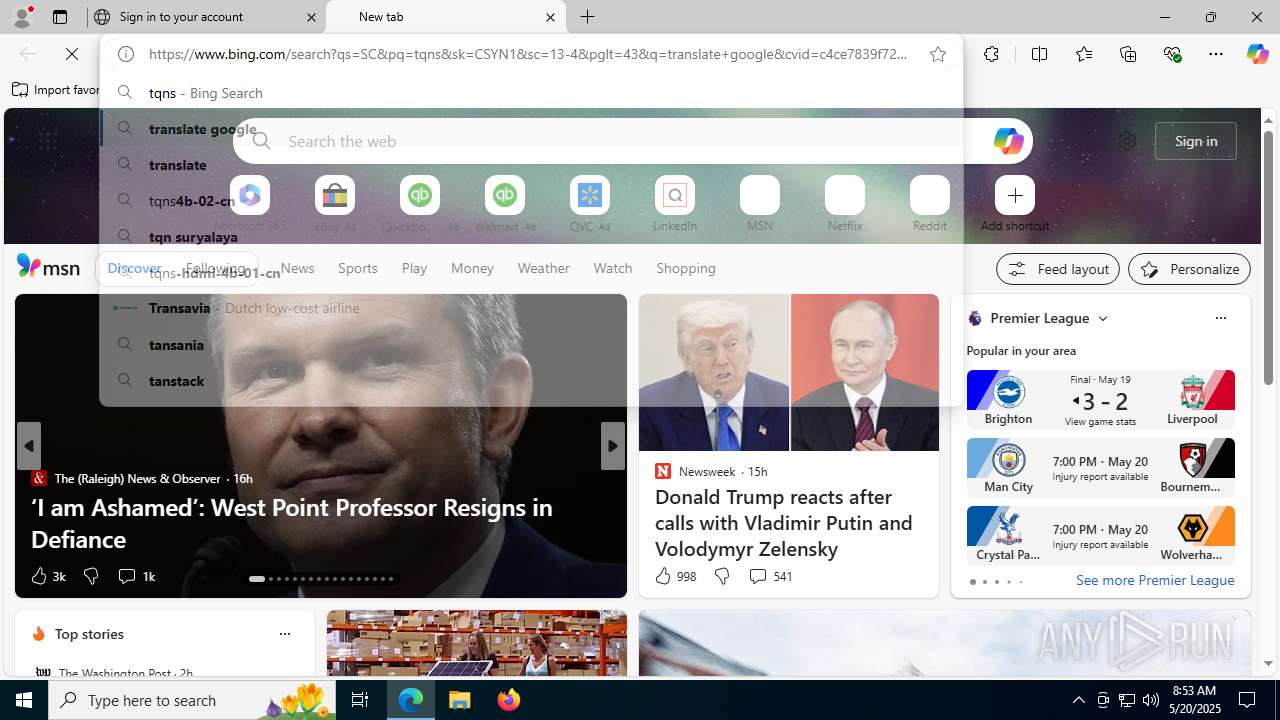Select the Play feed tab
This screenshot has height=720, width=1280.
[x=414, y=268]
